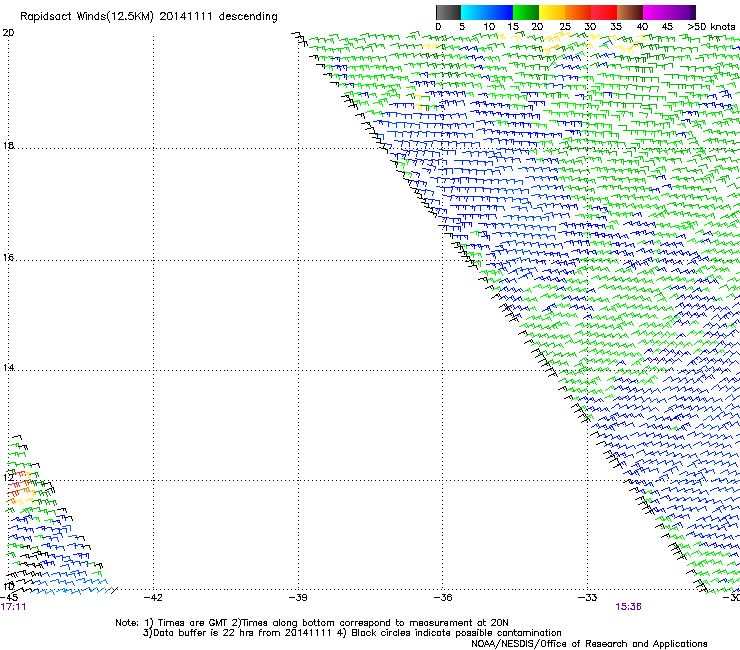The height and width of the screenshot is (650, 740).
Task: Click the '16' latitude axis label
Action: [8, 258]
